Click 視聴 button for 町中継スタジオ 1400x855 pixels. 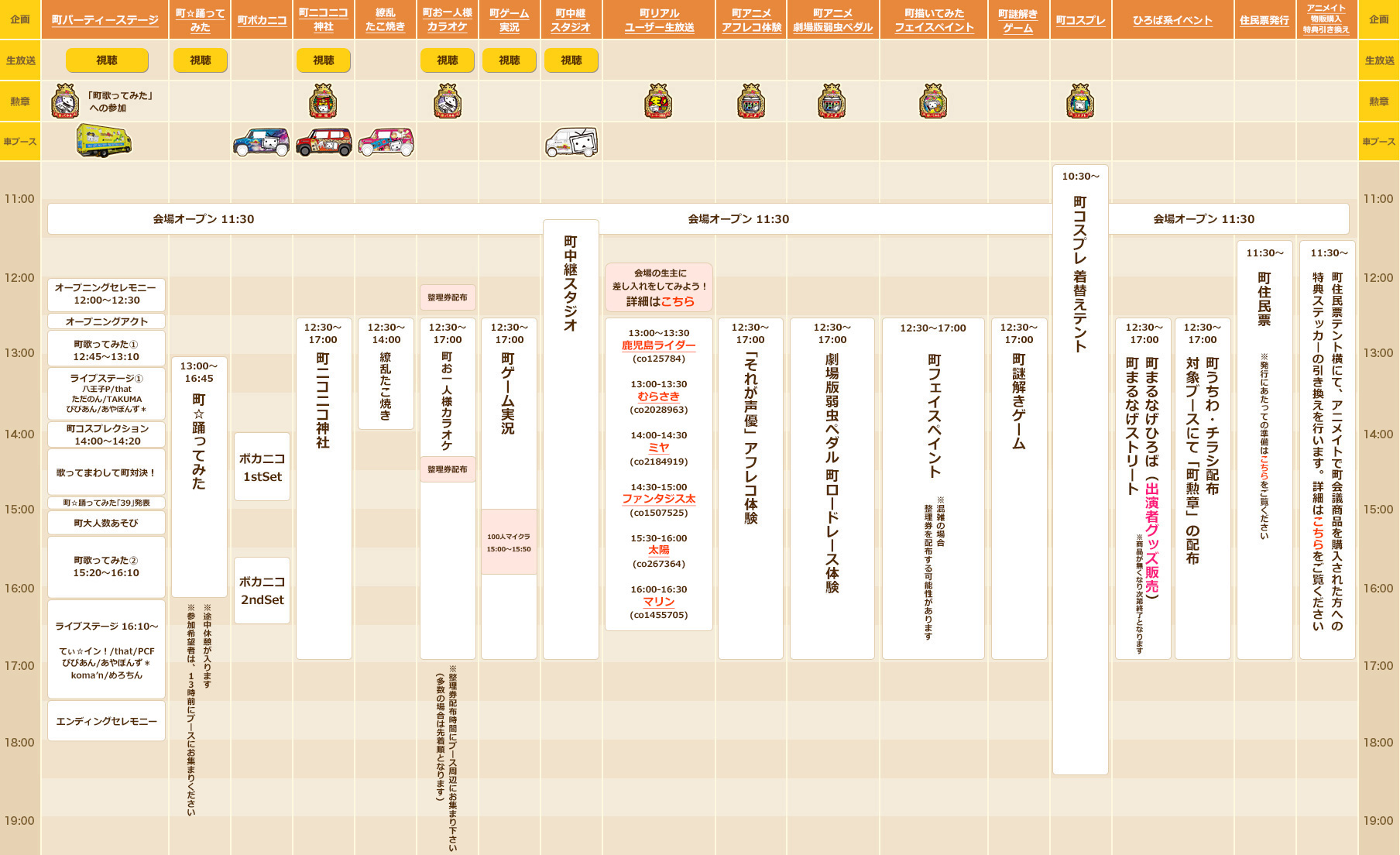click(x=571, y=60)
